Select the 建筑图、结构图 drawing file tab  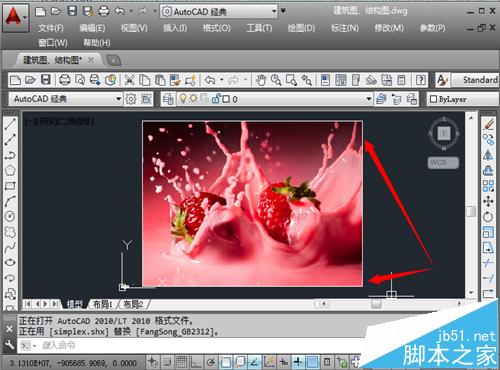pos(52,60)
